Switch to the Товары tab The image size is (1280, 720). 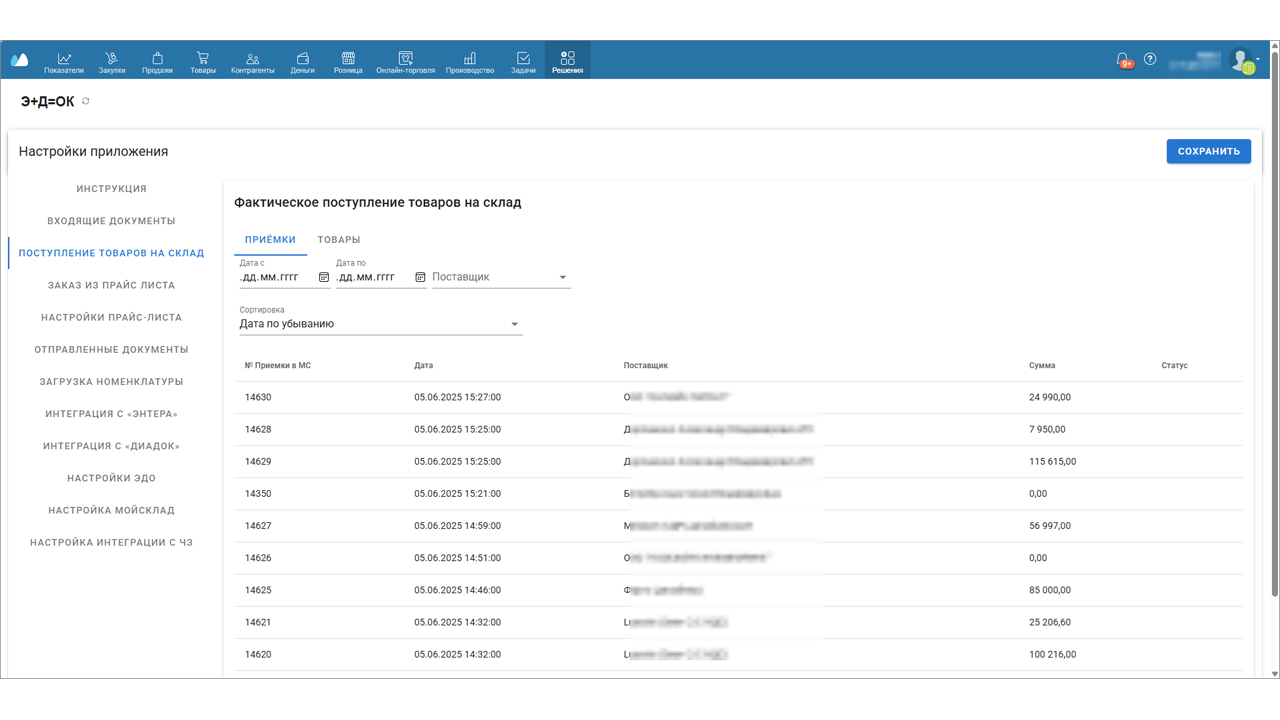point(339,240)
